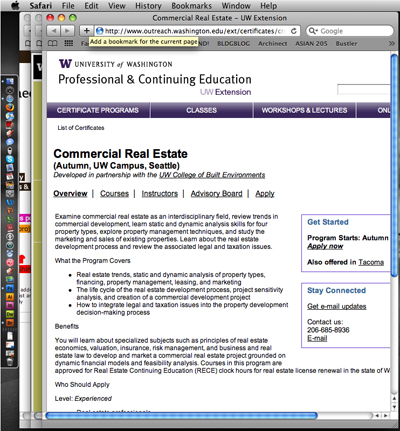Screen dimensions: 400x431
Task: Launch iPhoto from the dock
Action: (10, 185)
